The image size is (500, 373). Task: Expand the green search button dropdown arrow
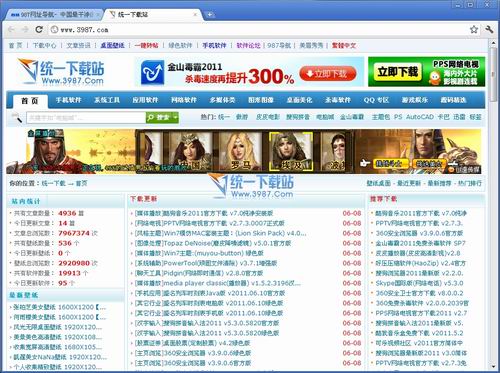pyautogui.click(x=175, y=117)
